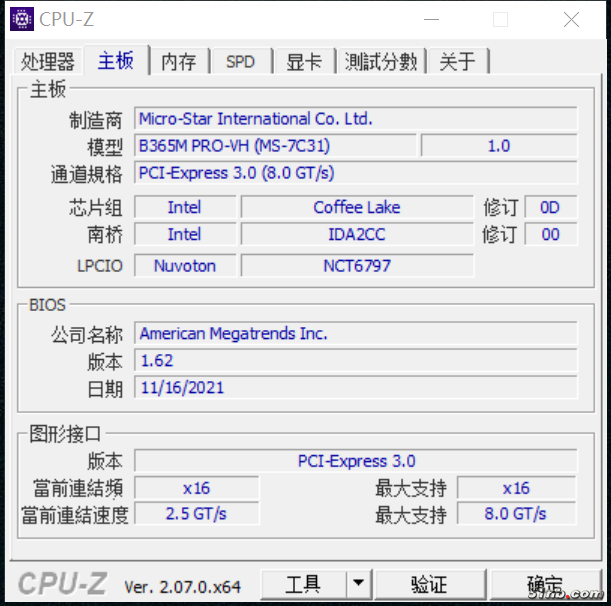Minimize the CPU-Z window
The height and width of the screenshot is (606, 611).
pos(431,19)
